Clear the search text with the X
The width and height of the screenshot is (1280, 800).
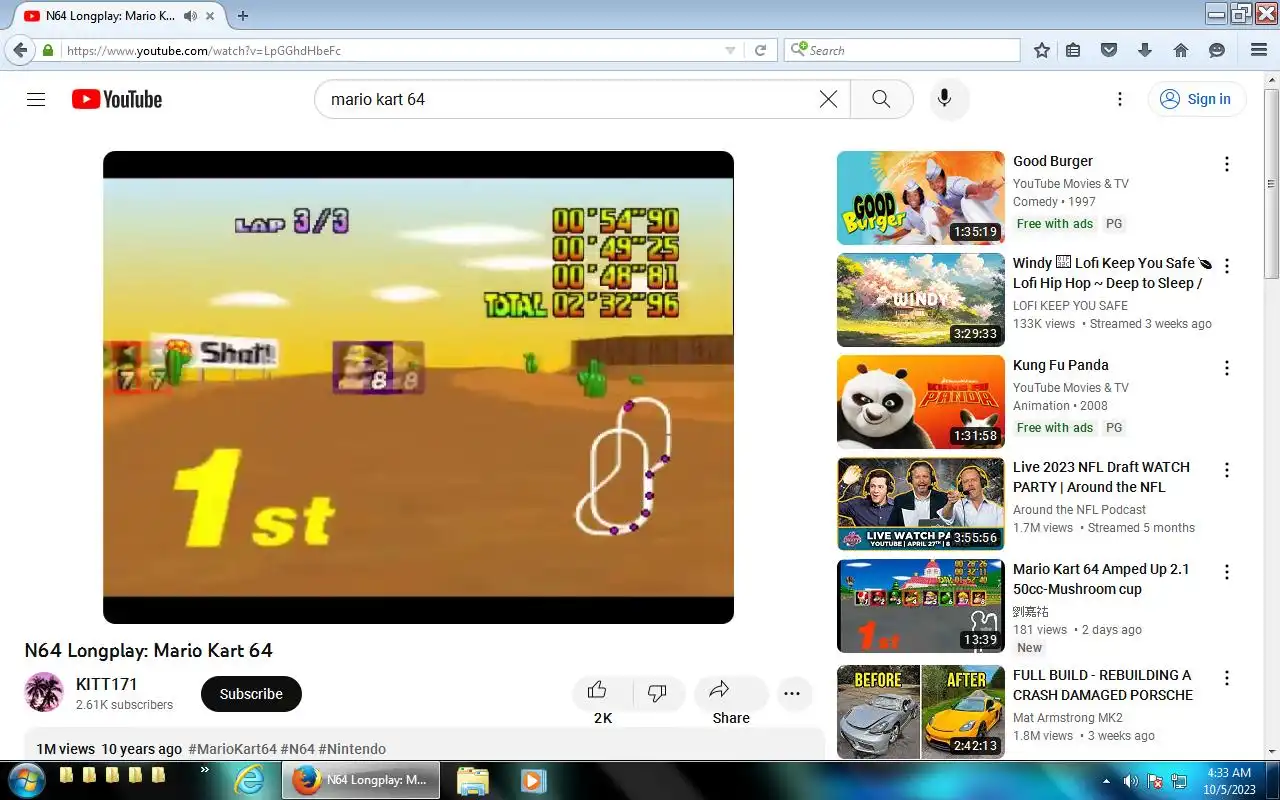[828, 99]
